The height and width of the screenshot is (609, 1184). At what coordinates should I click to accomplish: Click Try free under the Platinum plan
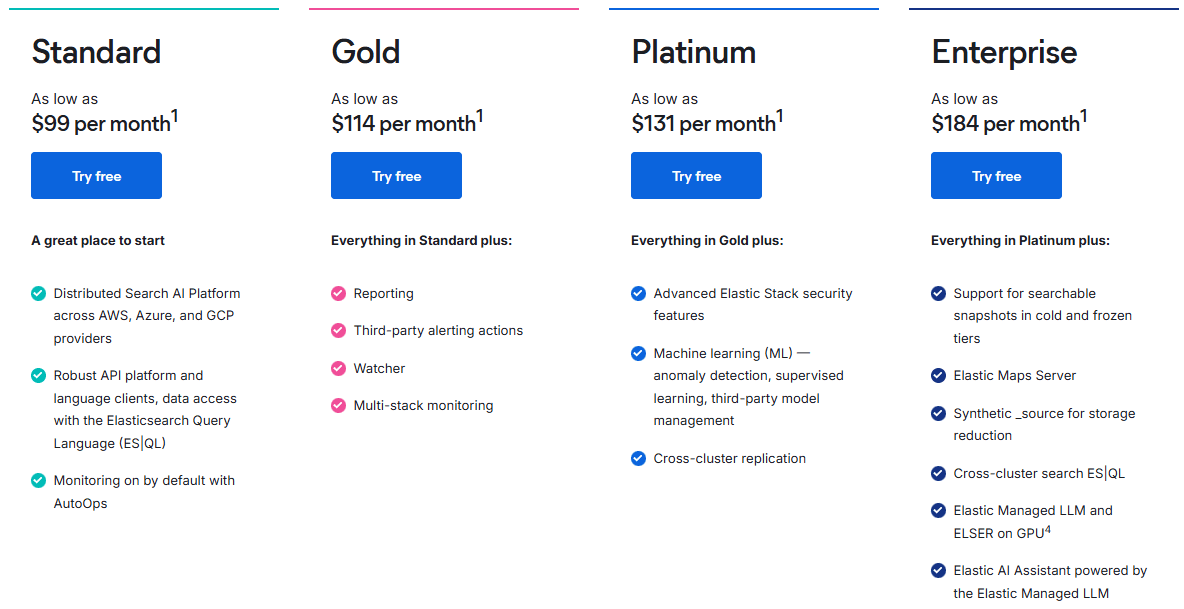(x=696, y=175)
